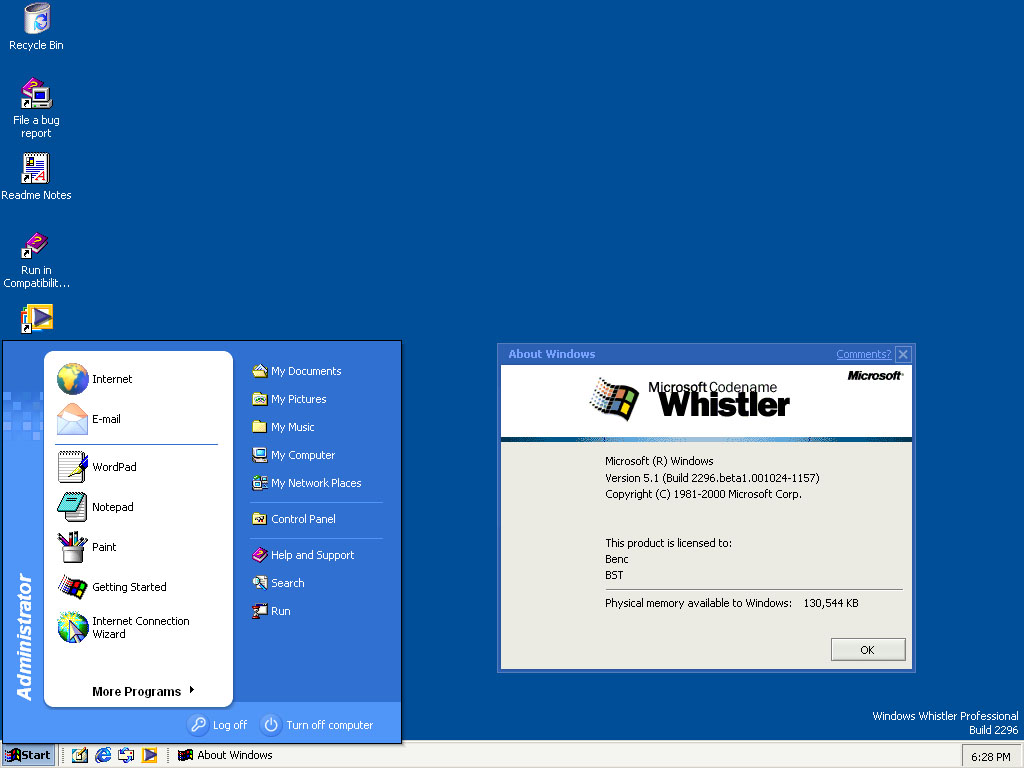The image size is (1024, 768).
Task: Click the notepad quick launch icon
Action: pos(80,755)
